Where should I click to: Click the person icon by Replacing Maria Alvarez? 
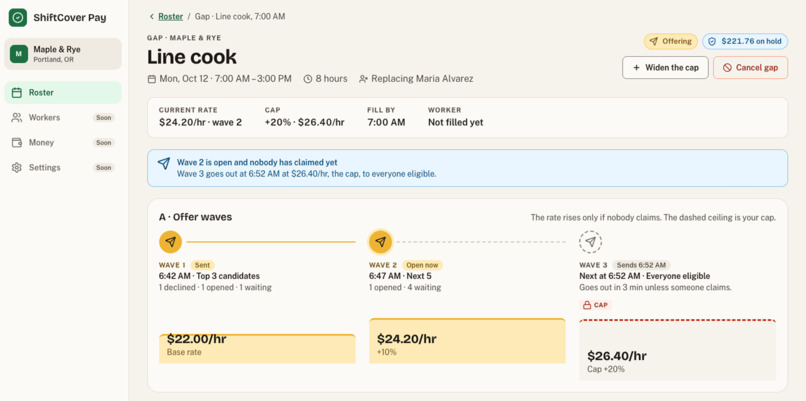pyautogui.click(x=363, y=79)
